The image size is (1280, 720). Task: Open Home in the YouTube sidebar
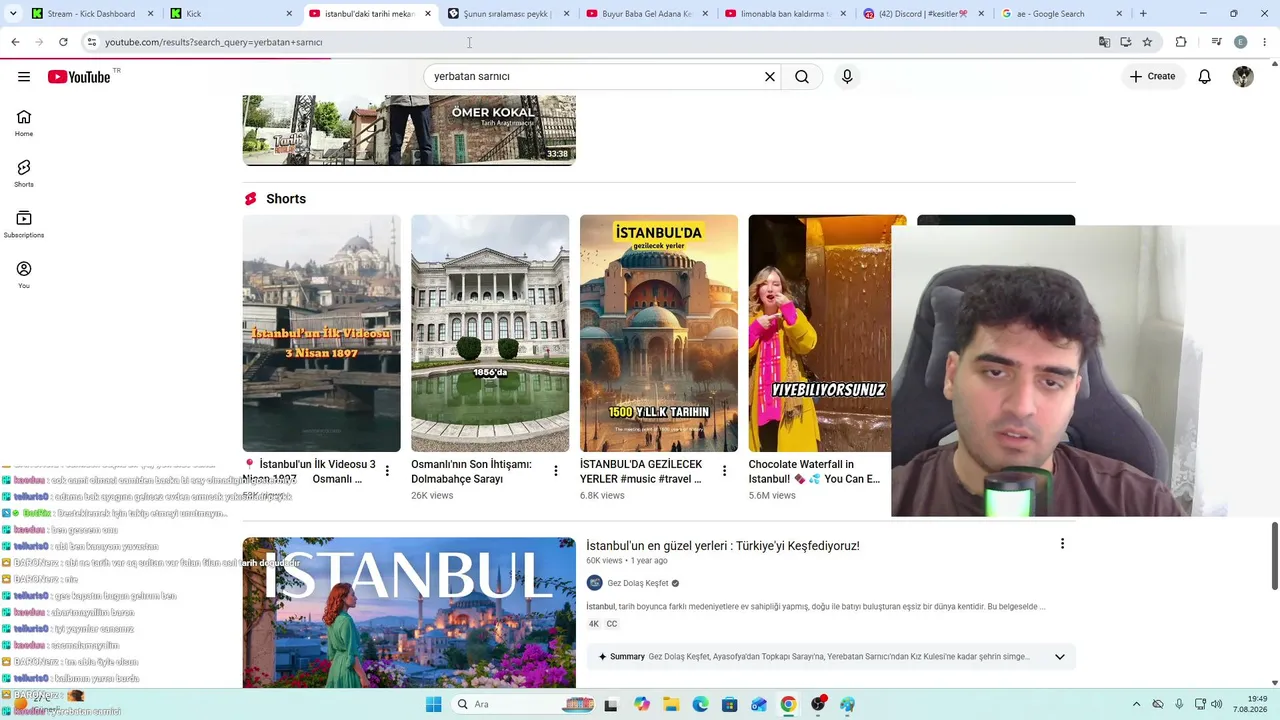(24, 123)
